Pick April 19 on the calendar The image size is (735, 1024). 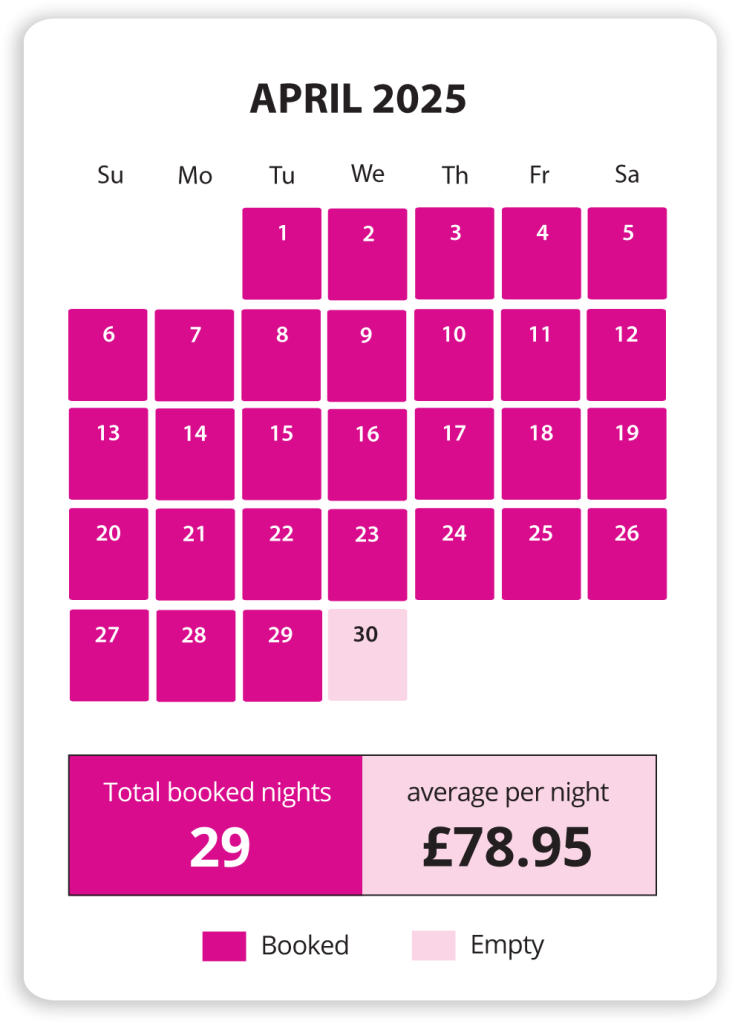click(x=627, y=453)
